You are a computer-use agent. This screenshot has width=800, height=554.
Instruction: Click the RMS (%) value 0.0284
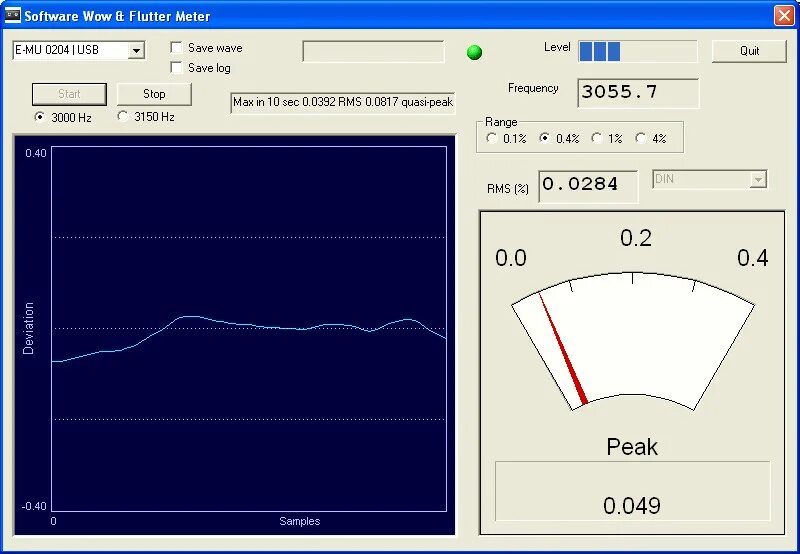pos(588,186)
